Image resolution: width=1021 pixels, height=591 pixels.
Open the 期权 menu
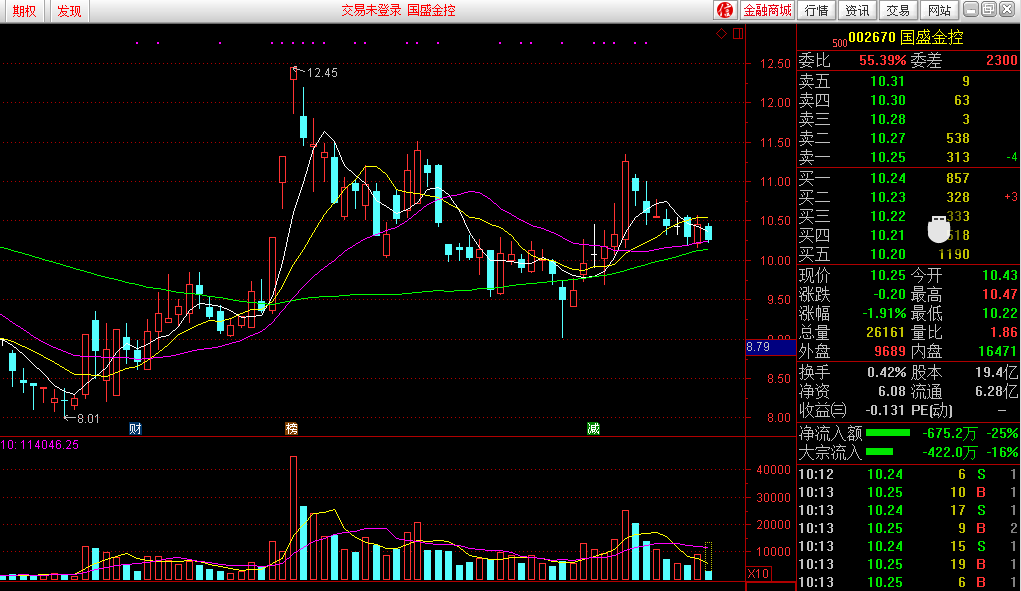[24, 11]
